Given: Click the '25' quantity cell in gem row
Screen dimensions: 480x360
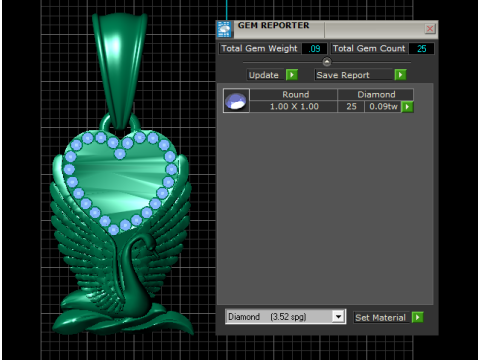Looking at the screenshot, I should tap(351, 107).
